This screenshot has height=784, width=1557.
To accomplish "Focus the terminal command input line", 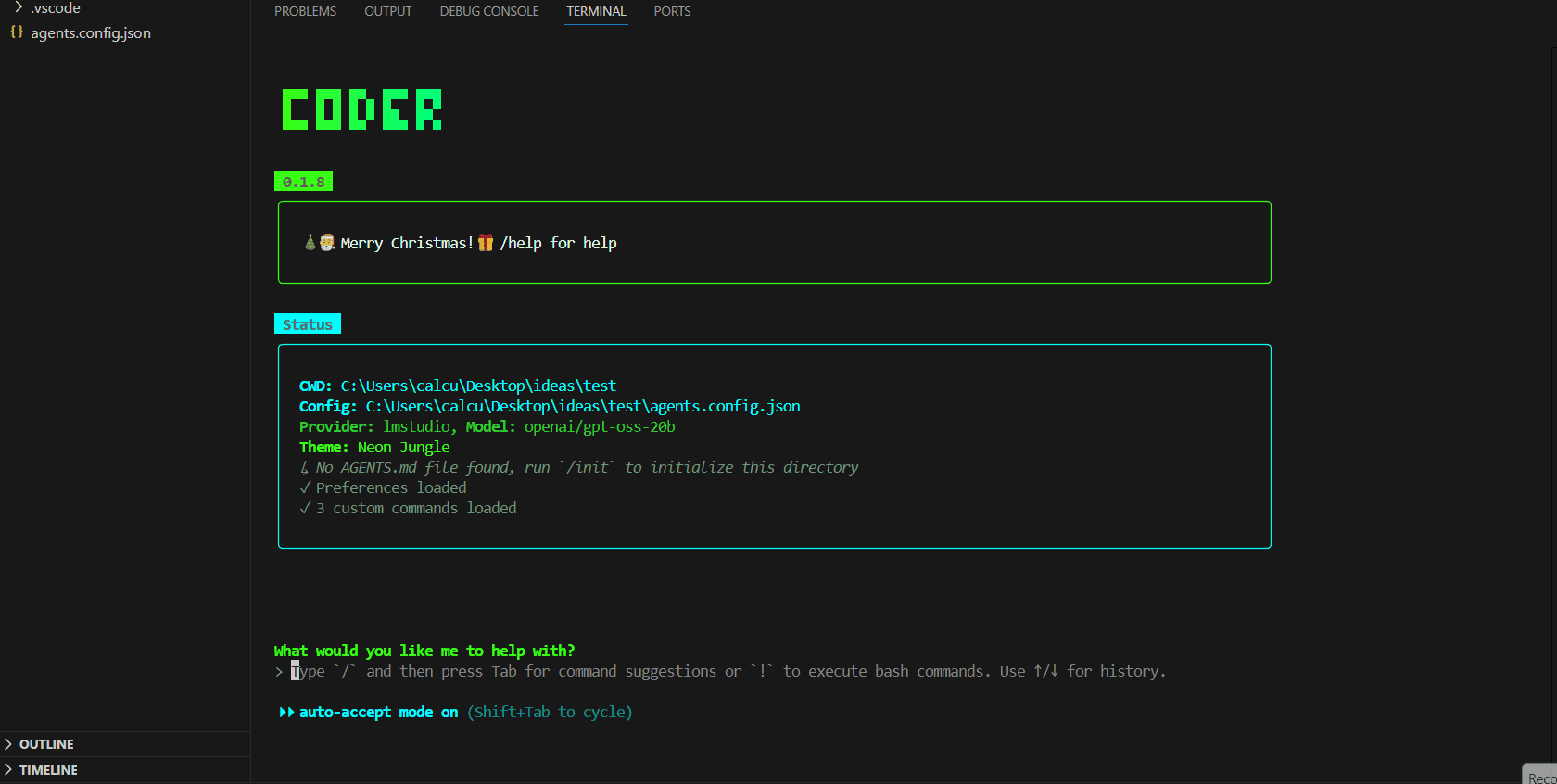I will 728,671.
